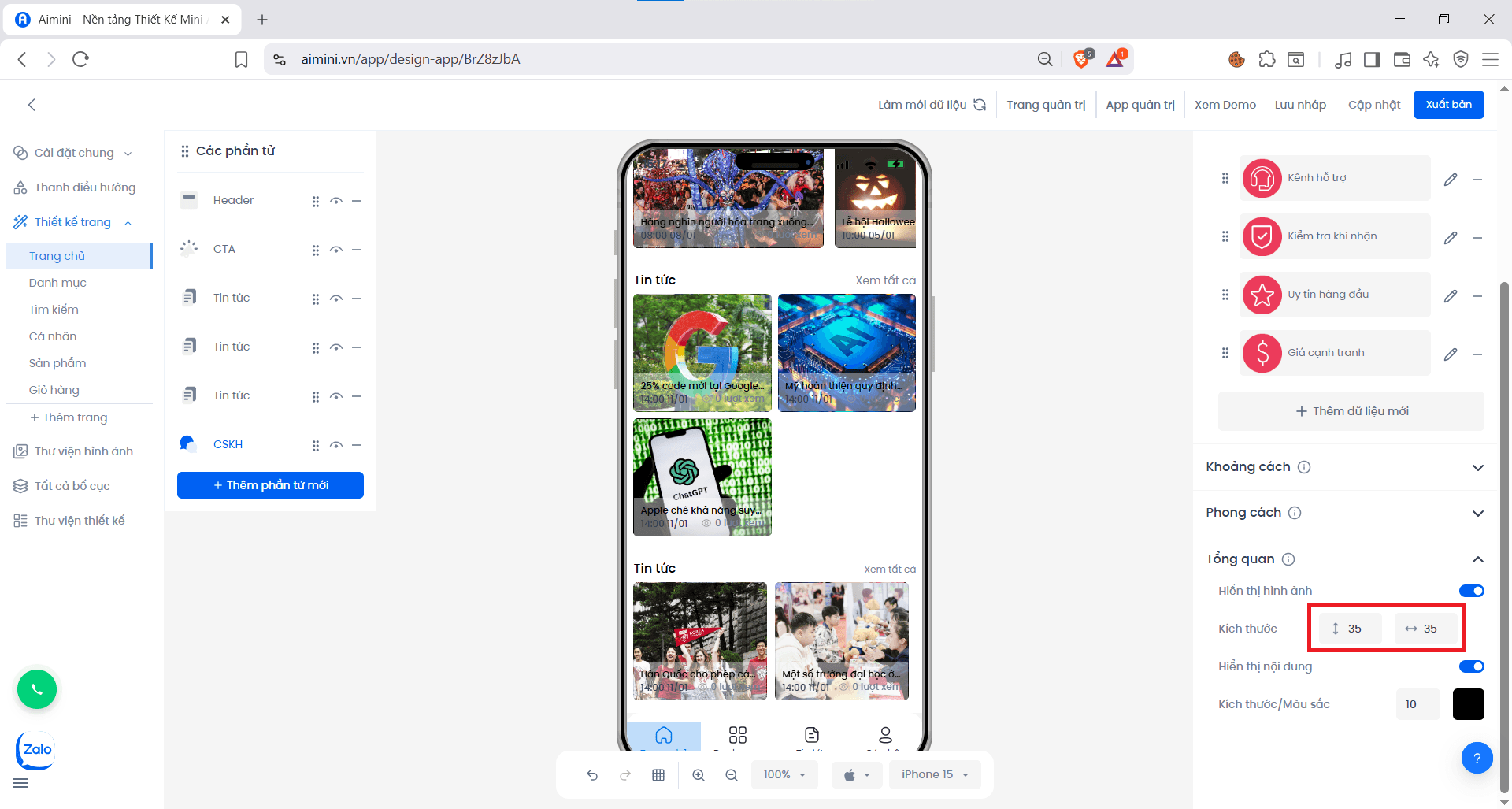Zoom out on the design canvas
This screenshot has height=809, width=1512.
732,775
